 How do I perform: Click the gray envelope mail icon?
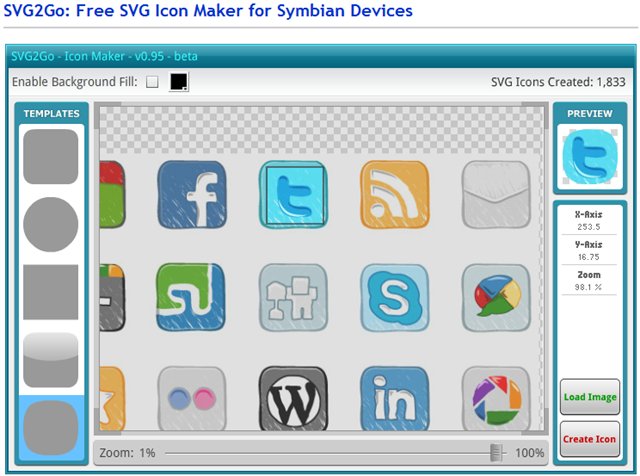click(496, 194)
